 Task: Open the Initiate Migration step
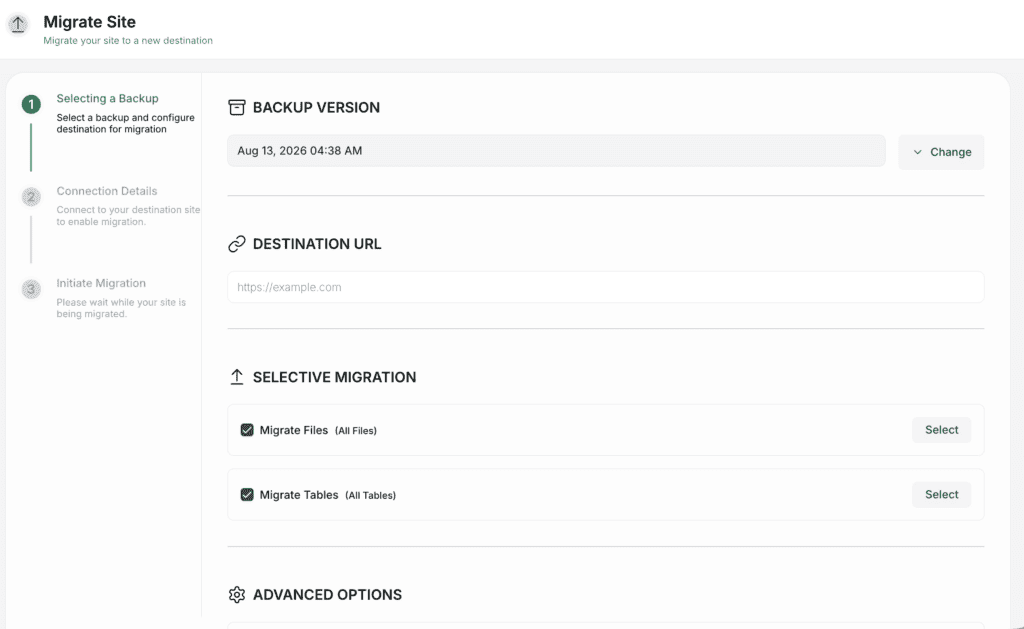(101, 283)
